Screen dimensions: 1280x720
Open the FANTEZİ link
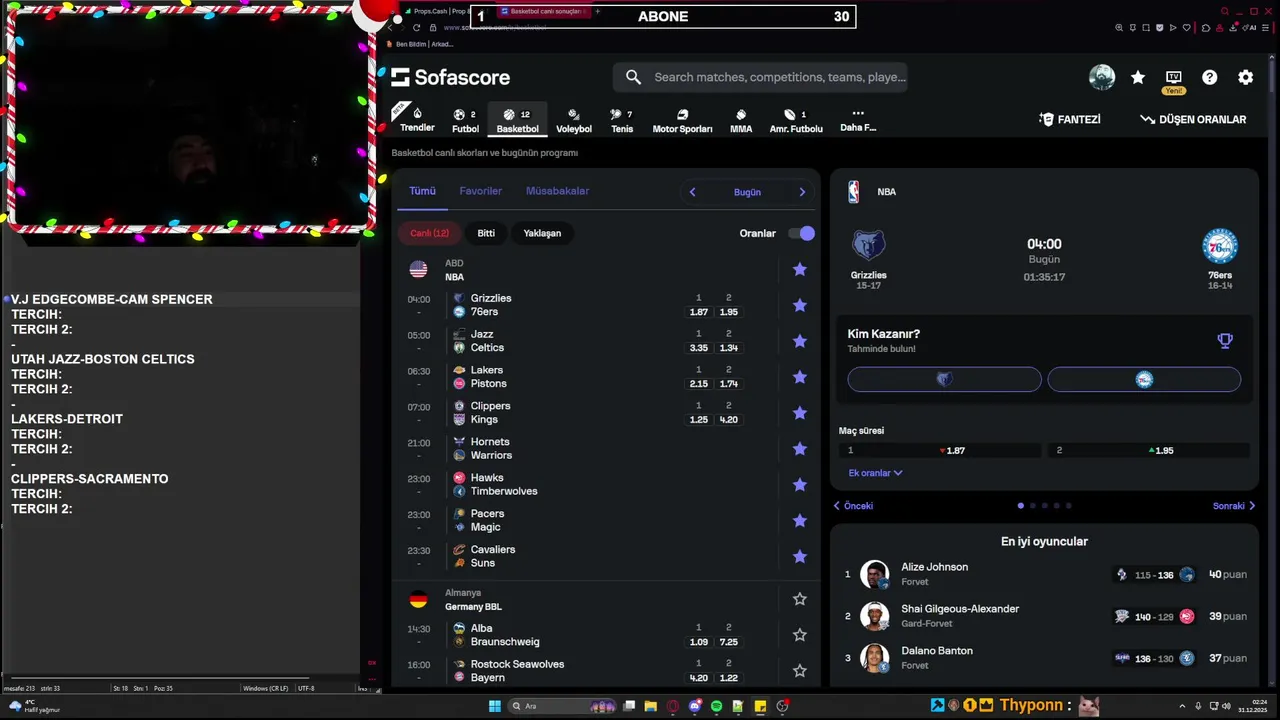click(1070, 119)
